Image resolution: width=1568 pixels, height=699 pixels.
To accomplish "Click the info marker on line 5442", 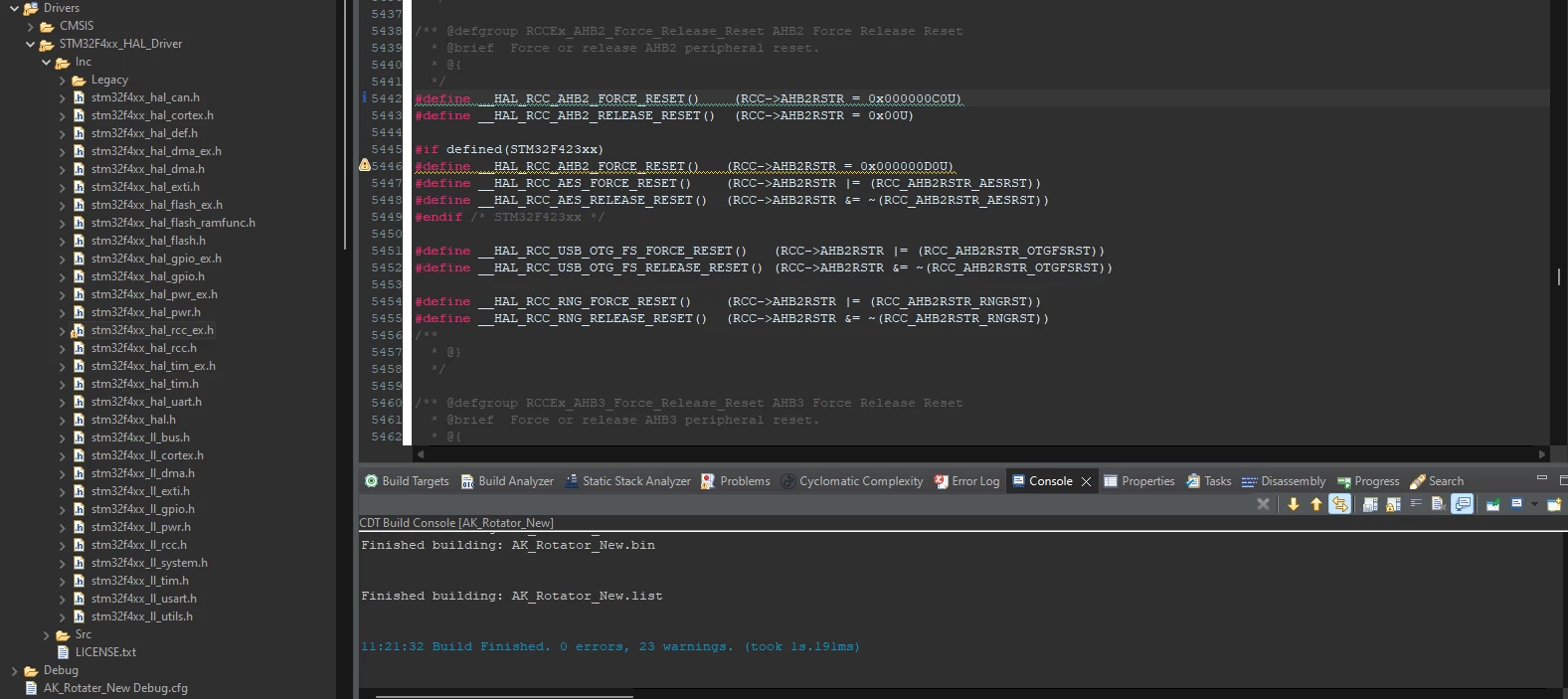I will (x=364, y=97).
